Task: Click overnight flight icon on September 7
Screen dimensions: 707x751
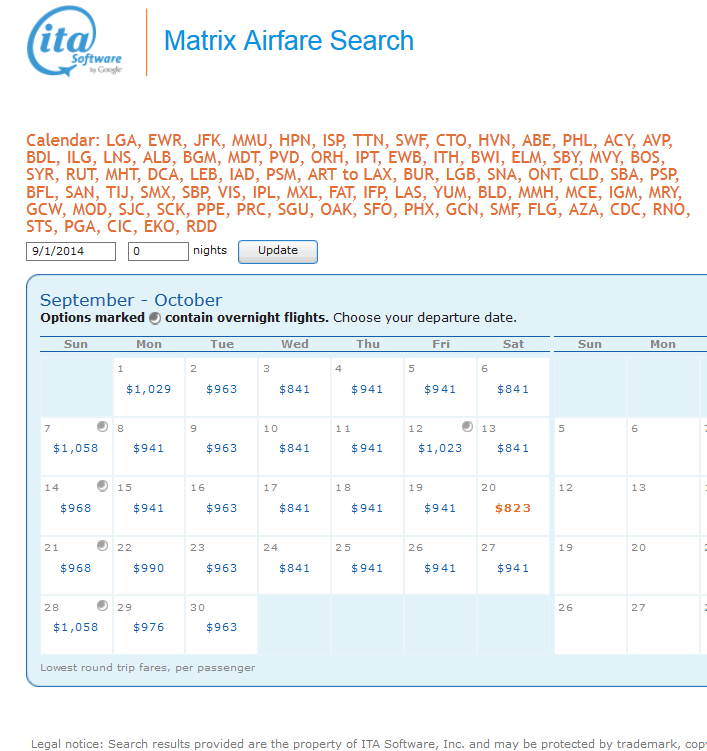Action: [102, 427]
